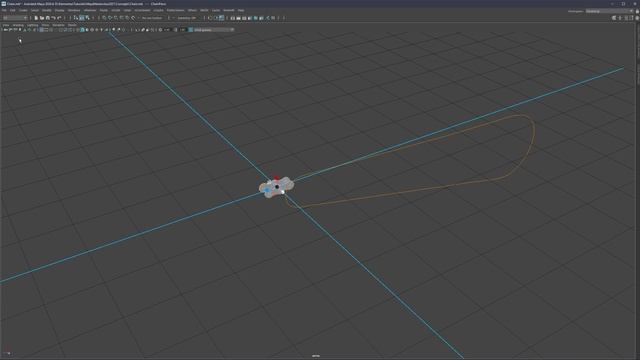Open the viewport Shading panel menu
Image resolution: width=640 pixels, height=360 pixels.
pyautogui.click(x=18, y=25)
